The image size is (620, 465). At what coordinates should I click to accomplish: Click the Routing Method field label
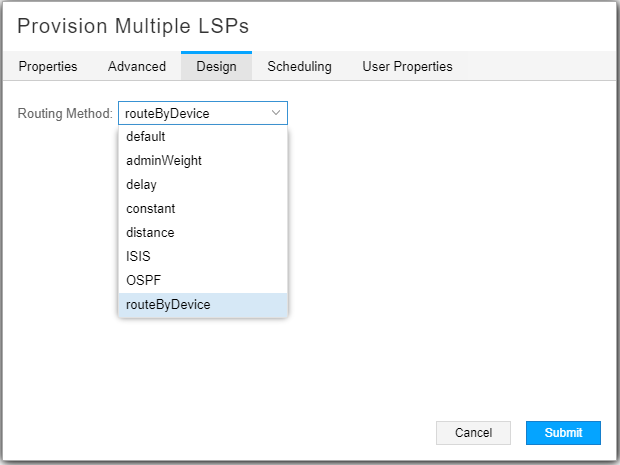[65, 113]
